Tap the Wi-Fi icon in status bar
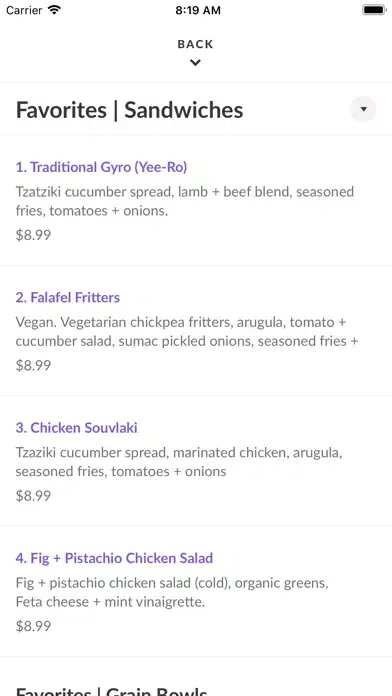This screenshot has width=392, height=696. (55, 10)
